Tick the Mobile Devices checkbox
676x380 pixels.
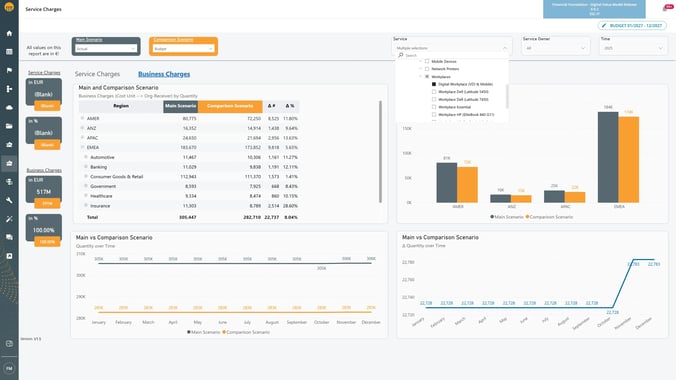(427, 61)
